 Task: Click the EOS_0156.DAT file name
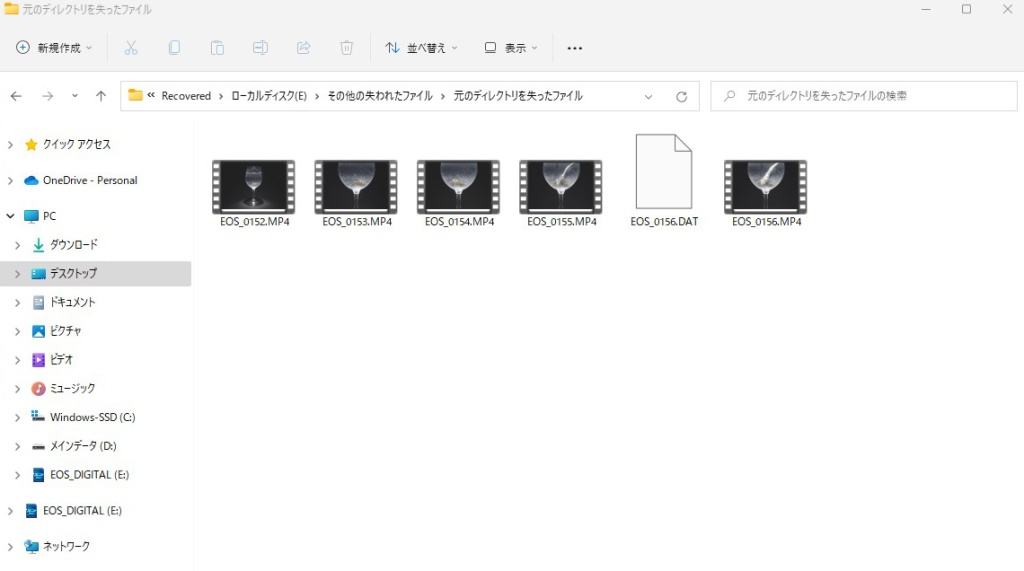664,221
